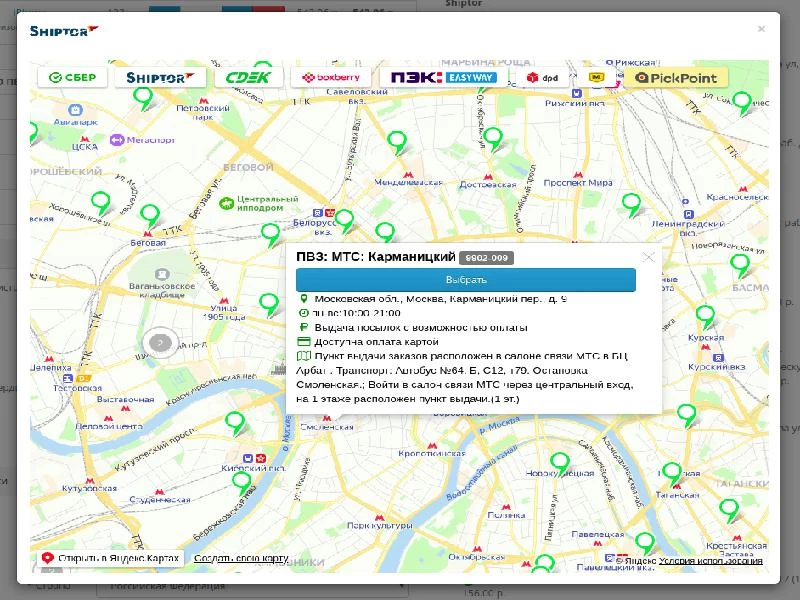This screenshot has width=800, height=600.
Task: Click the address line Карманицкий пер., д. 9
Action: click(440, 299)
